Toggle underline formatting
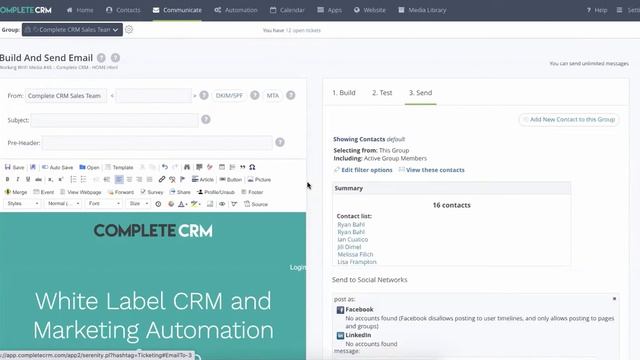Viewport: 640px width, 360px height. coord(28,180)
